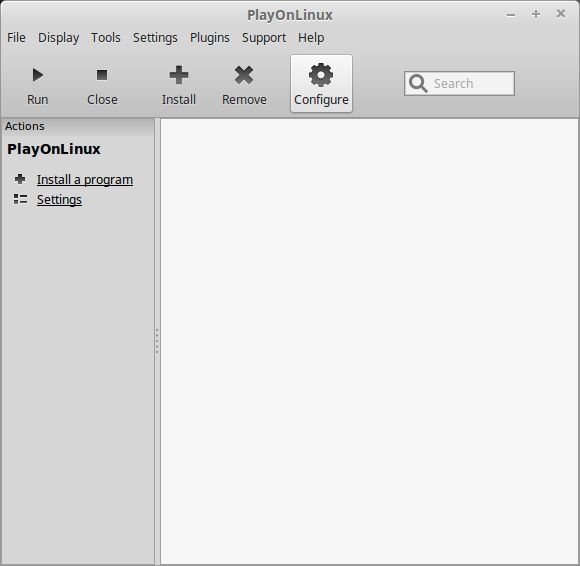Viewport: 580px width, 566px height.
Task: Minimize the PlayOnLinux window
Action: pyautogui.click(x=511, y=15)
